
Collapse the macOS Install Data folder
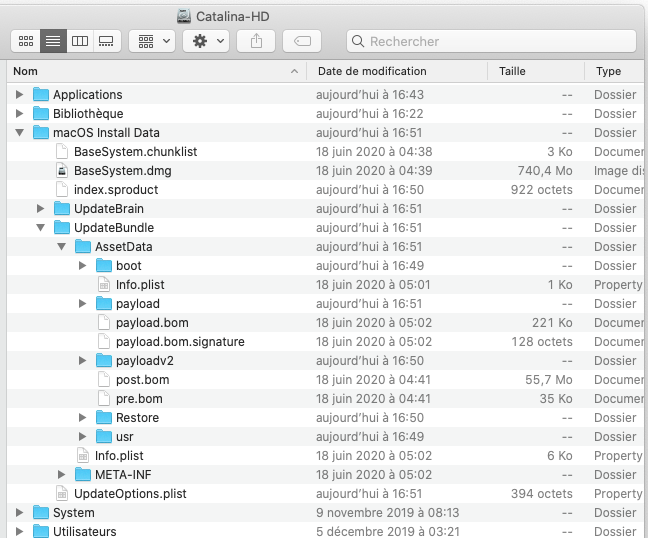[x=19, y=133]
